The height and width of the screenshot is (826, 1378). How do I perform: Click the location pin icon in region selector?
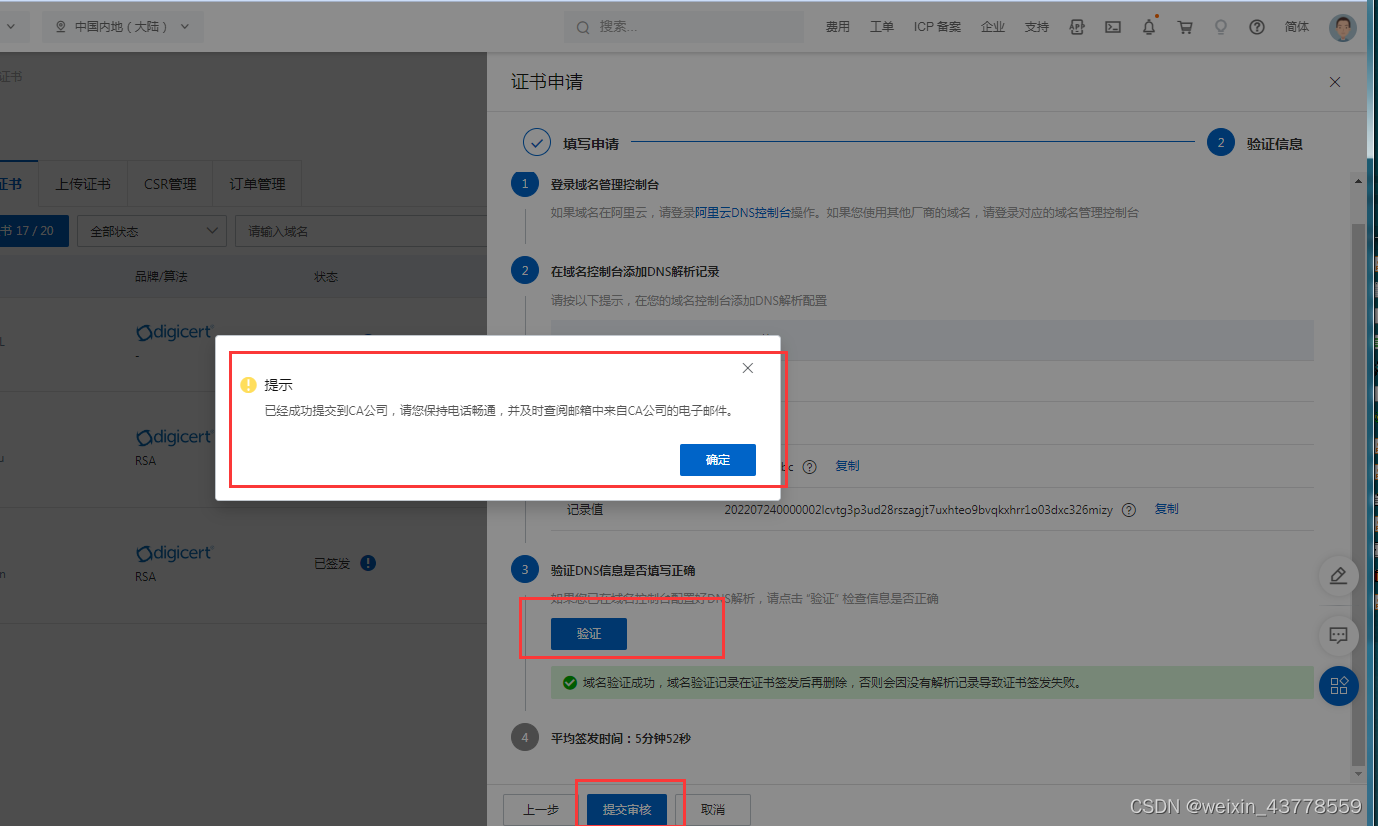tap(61, 27)
